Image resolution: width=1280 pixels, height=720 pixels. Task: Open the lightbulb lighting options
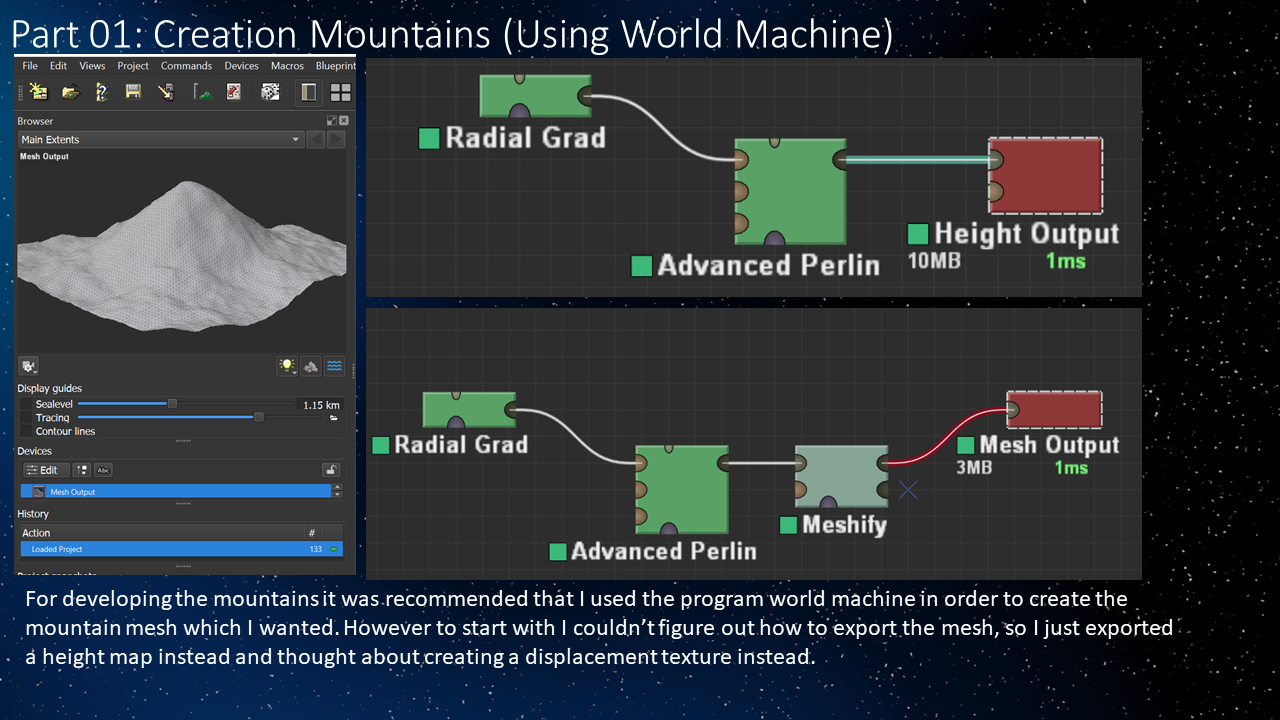(288, 366)
